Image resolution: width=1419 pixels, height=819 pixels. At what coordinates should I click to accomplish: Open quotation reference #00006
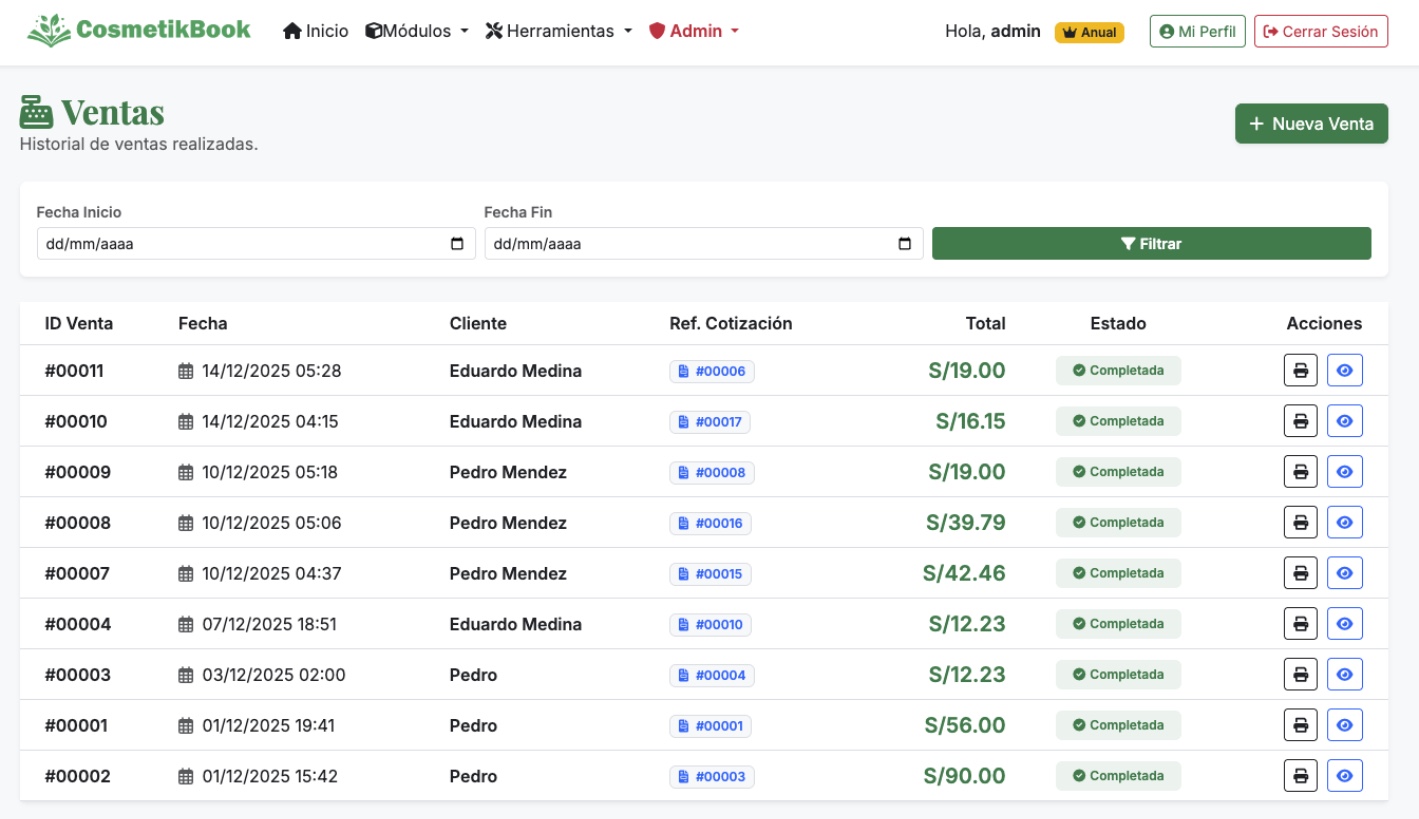click(x=711, y=370)
